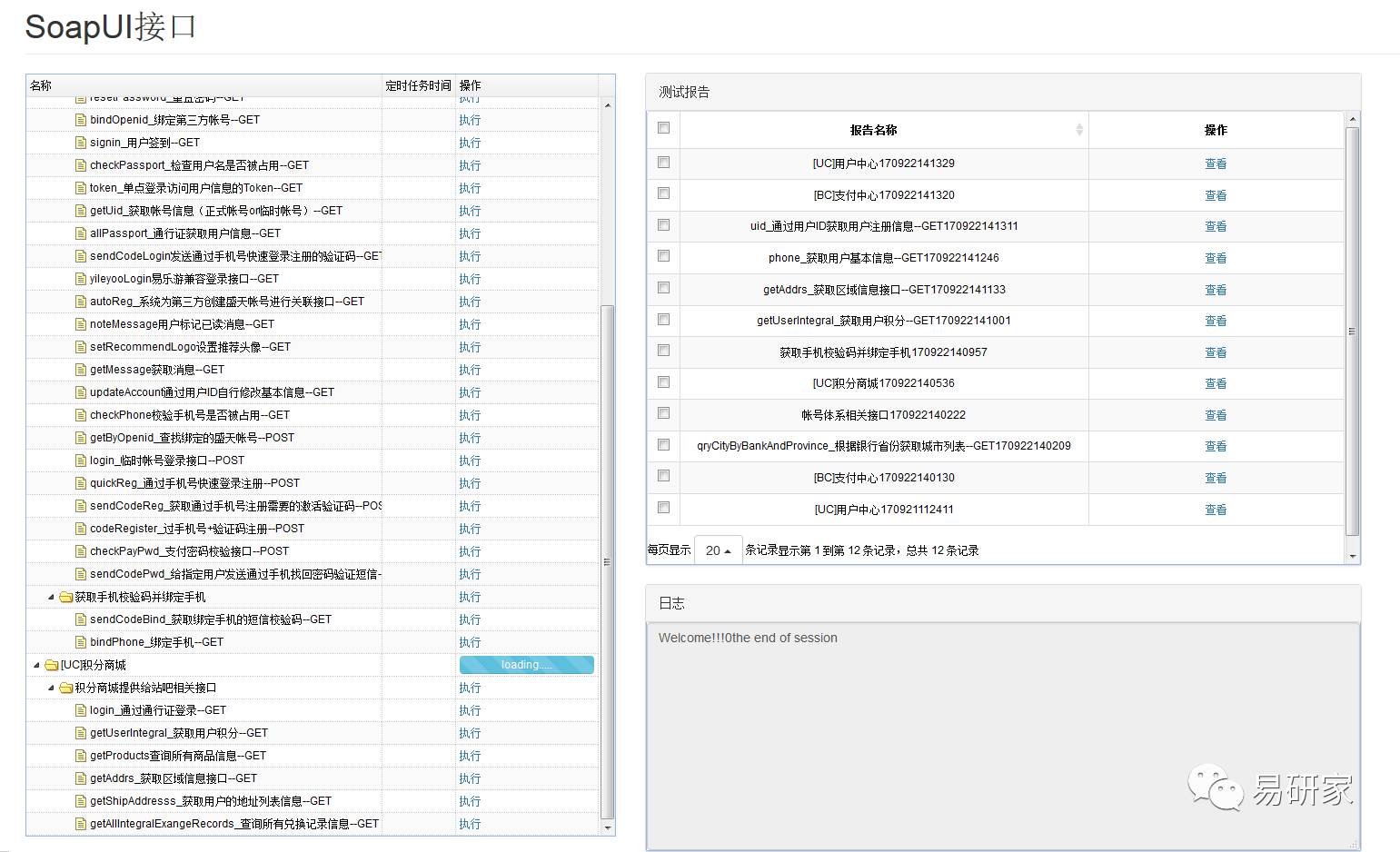The height and width of the screenshot is (852, 1400).
Task: Click the file icon of getProducts row
Action: [x=81, y=756]
